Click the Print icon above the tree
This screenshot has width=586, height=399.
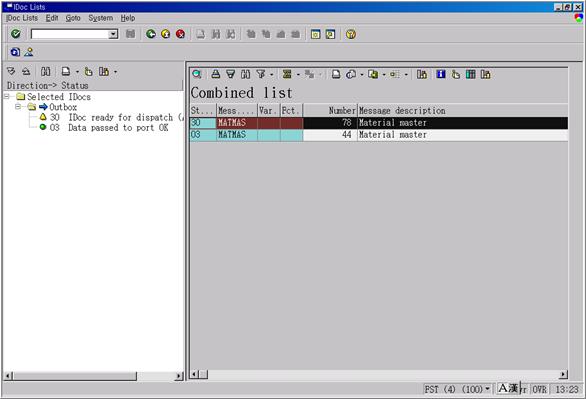(66, 71)
